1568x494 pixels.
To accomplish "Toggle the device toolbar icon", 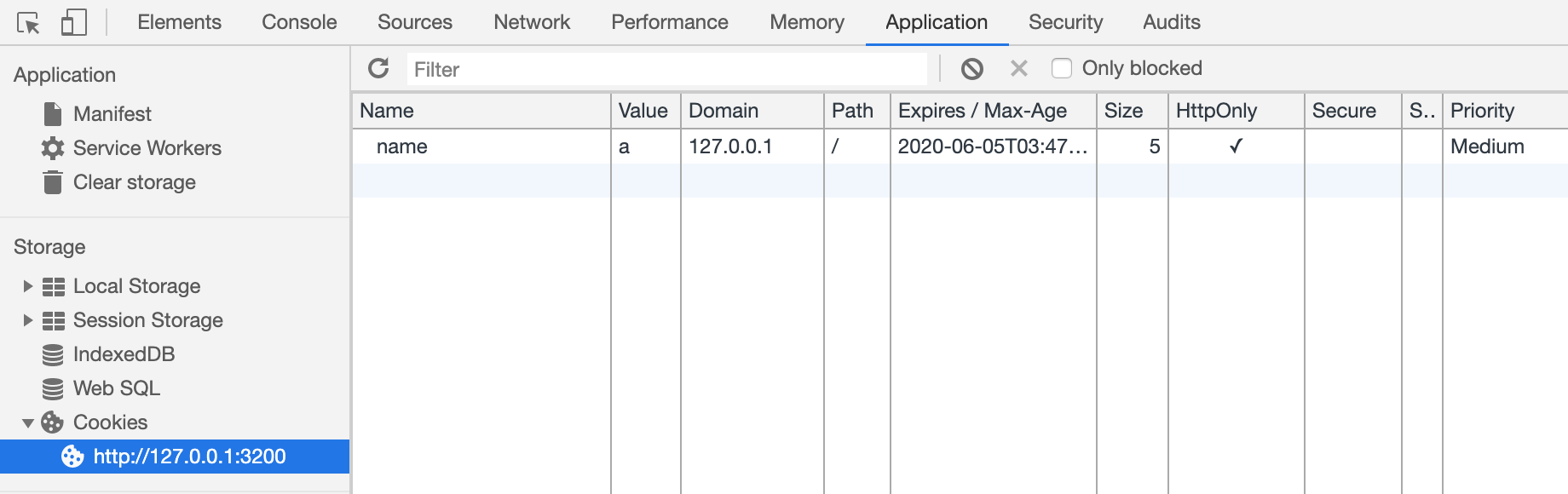I will pyautogui.click(x=74, y=23).
